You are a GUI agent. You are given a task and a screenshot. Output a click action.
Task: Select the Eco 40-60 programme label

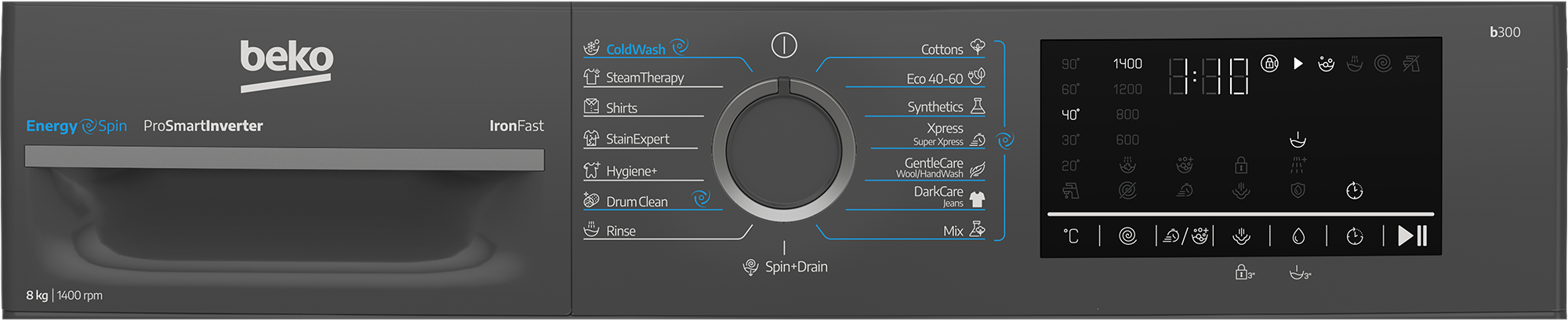point(935,78)
